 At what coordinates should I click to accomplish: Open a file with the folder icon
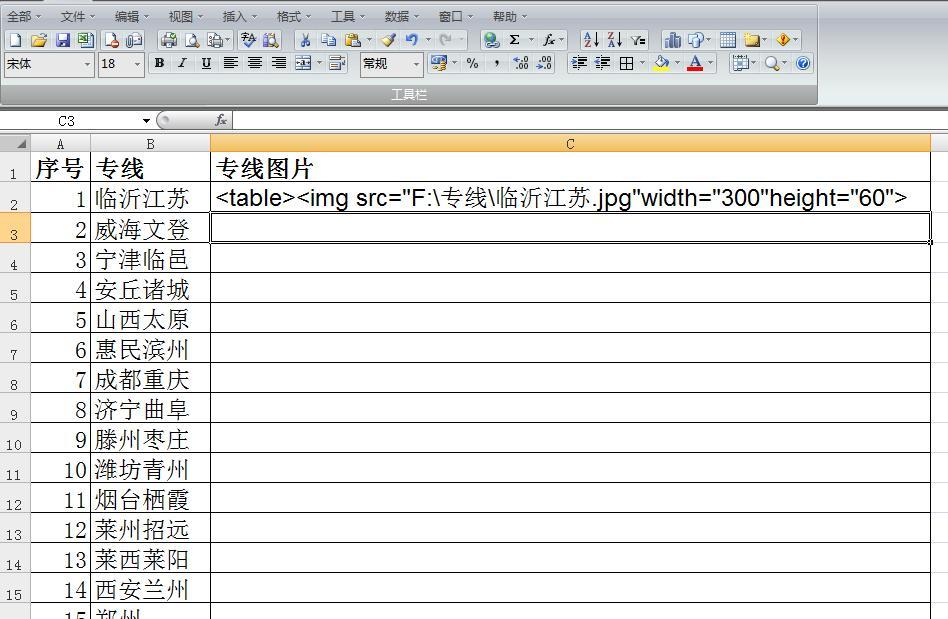pos(39,40)
